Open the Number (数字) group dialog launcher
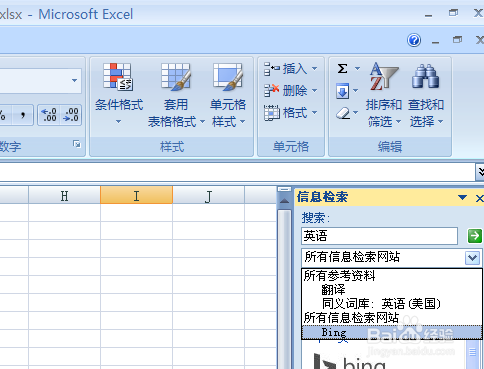This screenshot has width=484, height=369. [77, 144]
